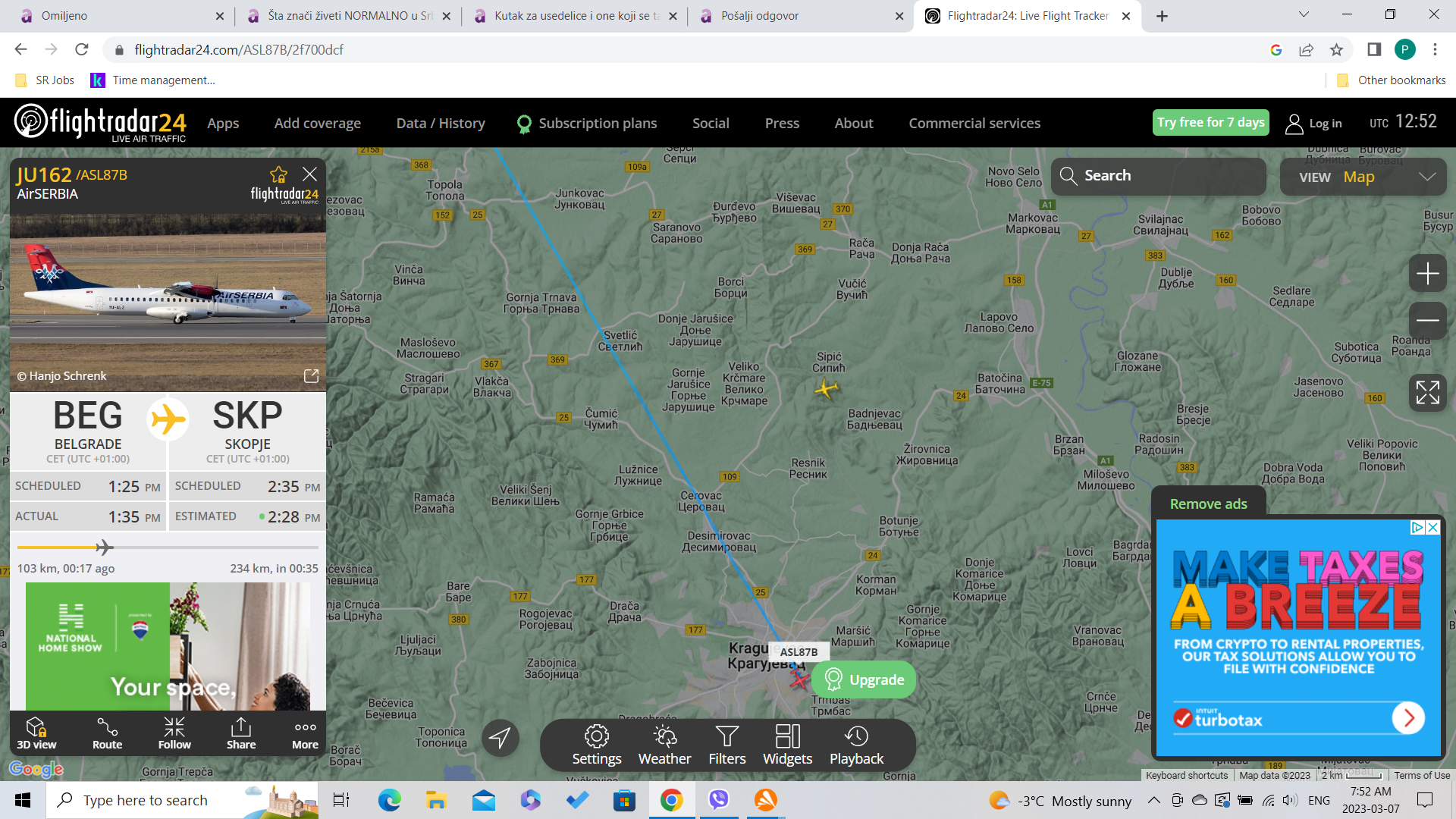Screen dimensions: 1456x819
Task: Click the Remove ads link
Action: pos(1208,504)
